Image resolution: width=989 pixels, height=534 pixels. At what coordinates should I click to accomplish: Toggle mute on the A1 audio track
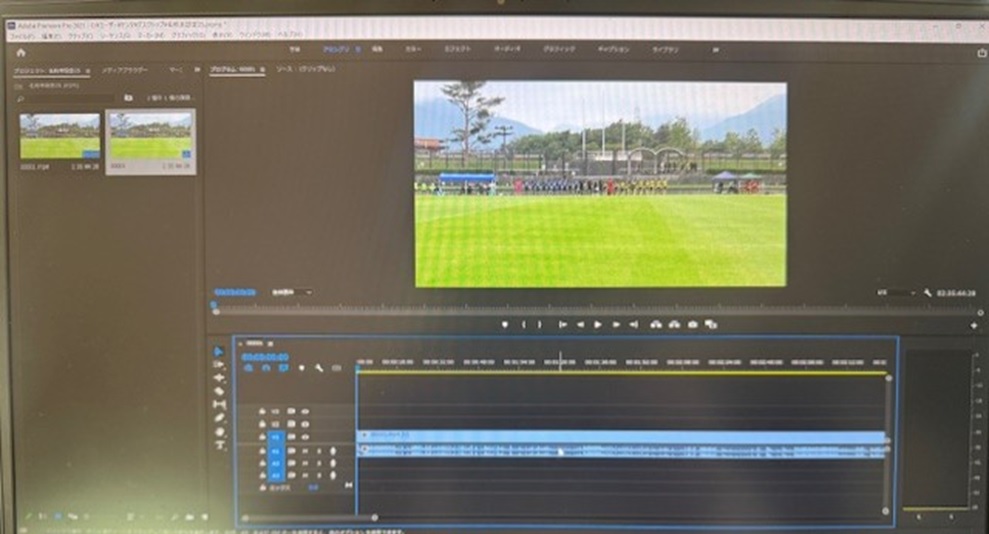[x=305, y=450]
